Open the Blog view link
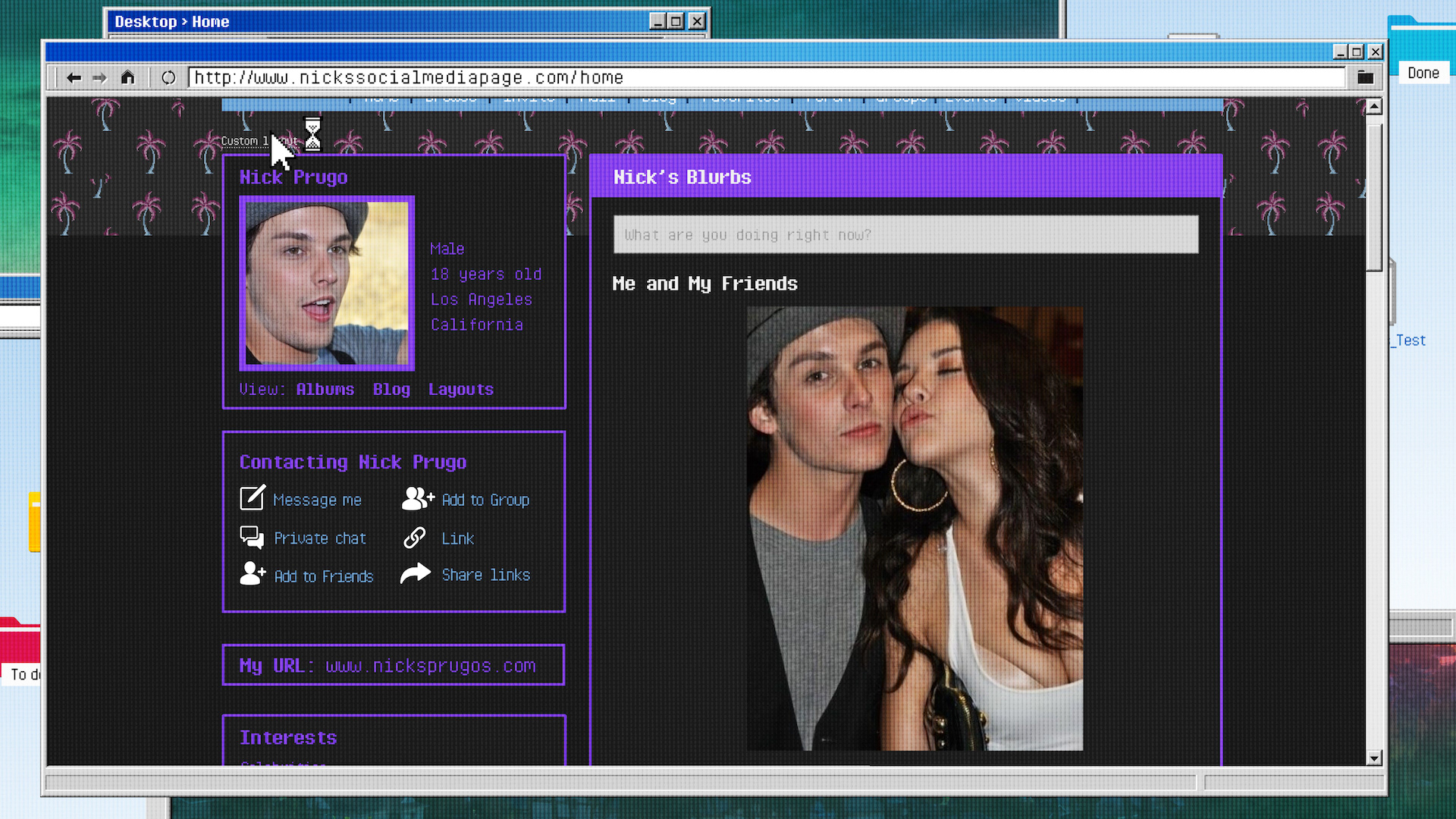The width and height of the screenshot is (1456, 819). click(391, 389)
